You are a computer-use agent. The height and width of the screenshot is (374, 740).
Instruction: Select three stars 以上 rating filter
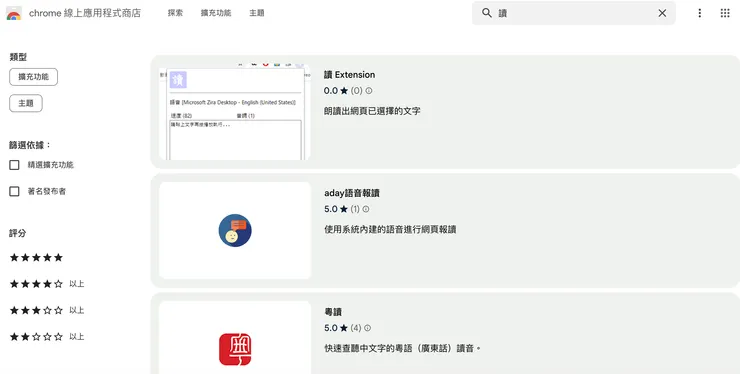(47, 311)
